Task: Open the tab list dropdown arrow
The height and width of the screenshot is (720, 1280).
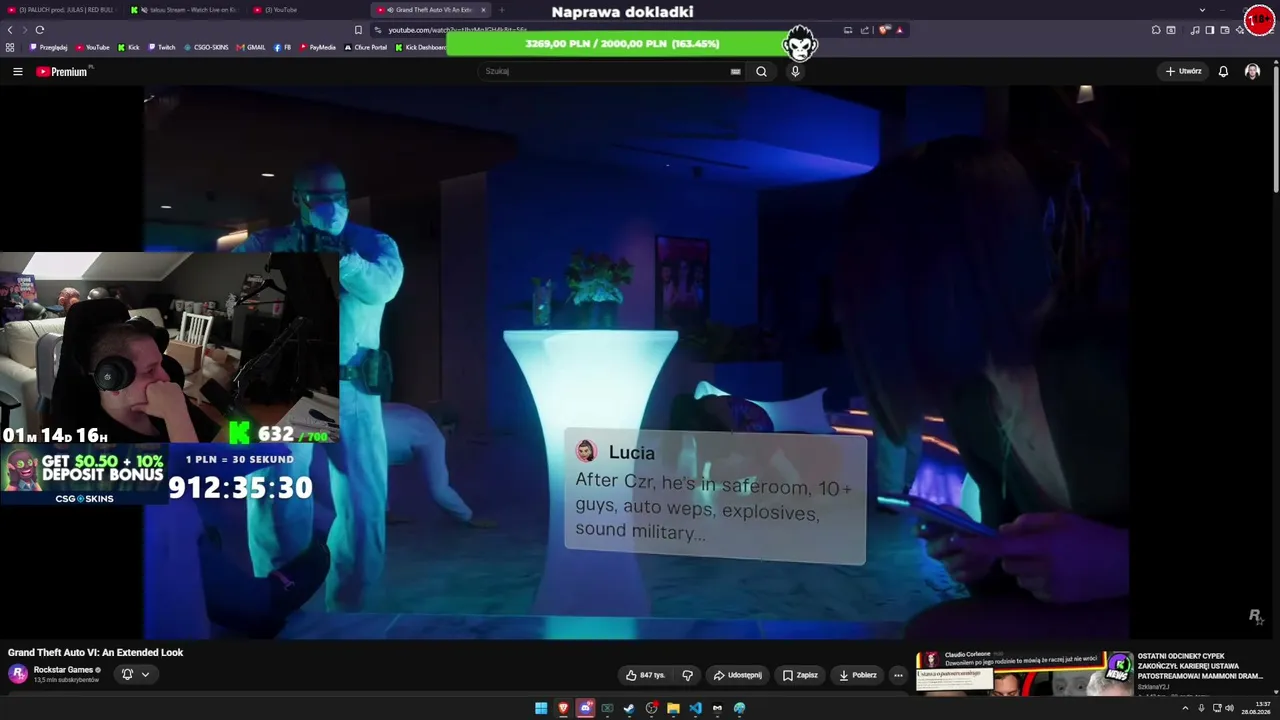Action: click(1202, 10)
